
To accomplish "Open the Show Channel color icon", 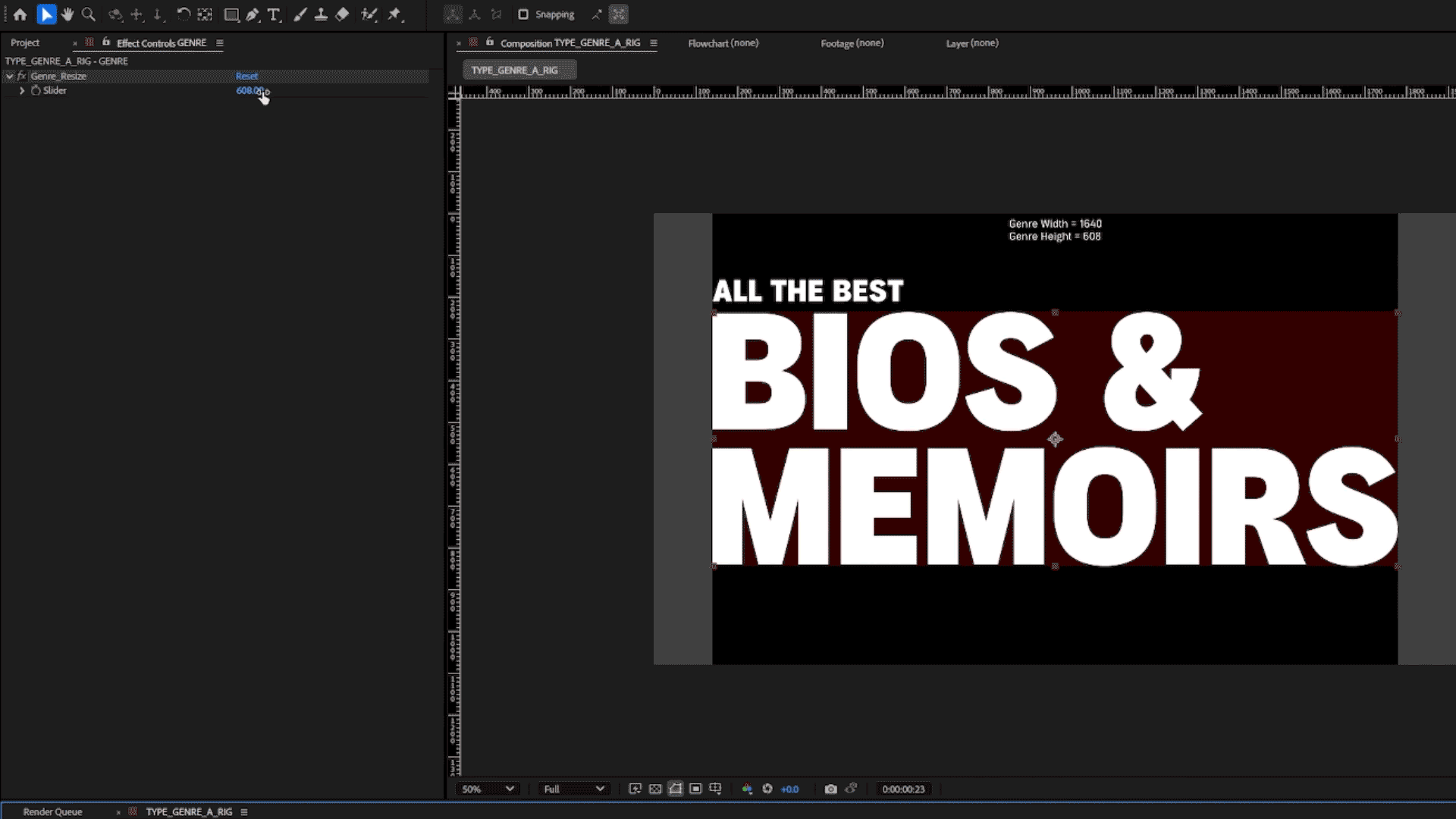I will point(747,789).
